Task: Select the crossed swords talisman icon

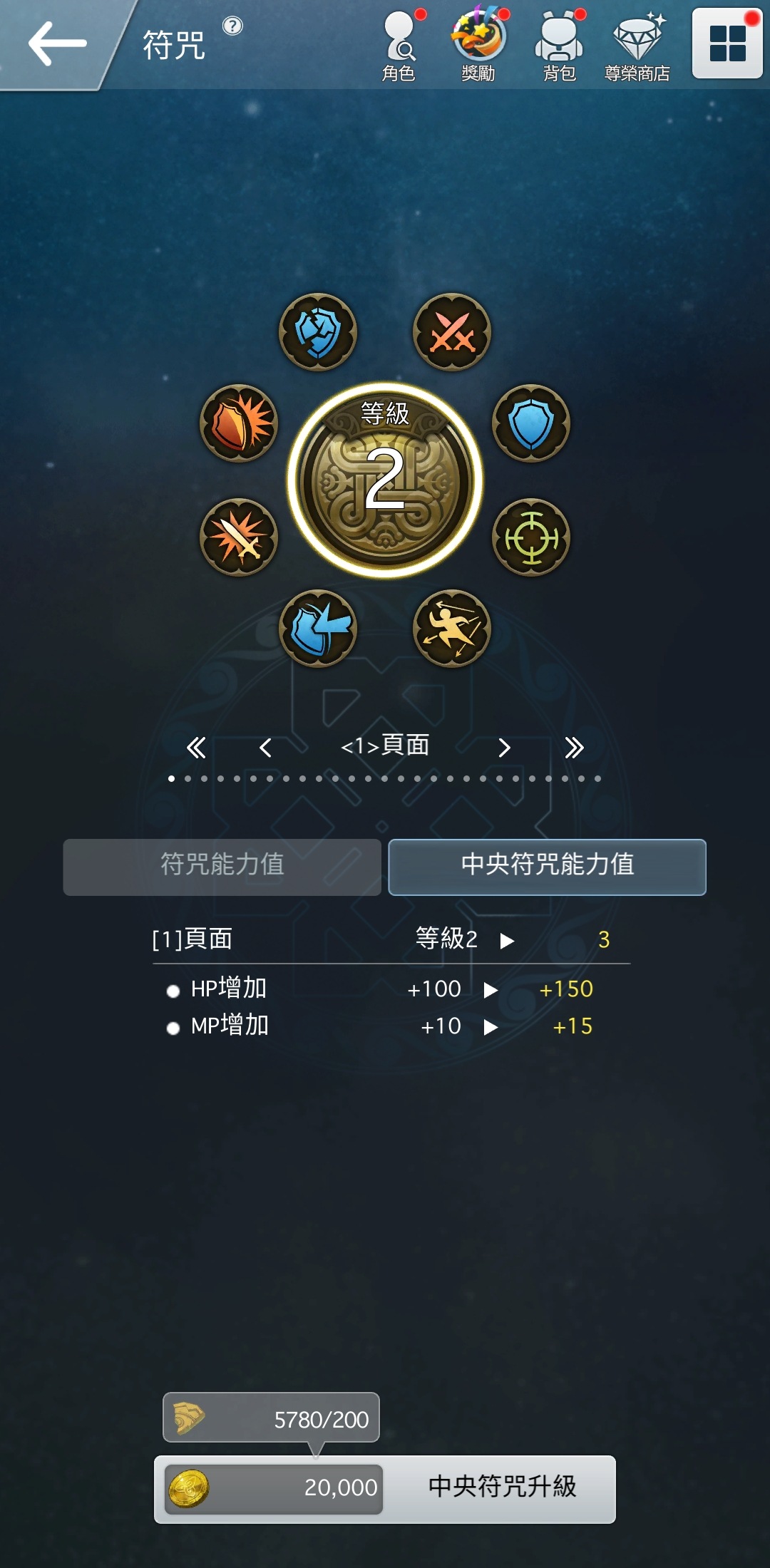Action: pyautogui.click(x=452, y=332)
